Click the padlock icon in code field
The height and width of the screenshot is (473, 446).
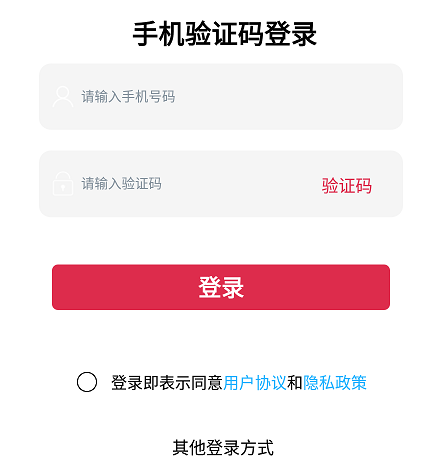[63, 184]
